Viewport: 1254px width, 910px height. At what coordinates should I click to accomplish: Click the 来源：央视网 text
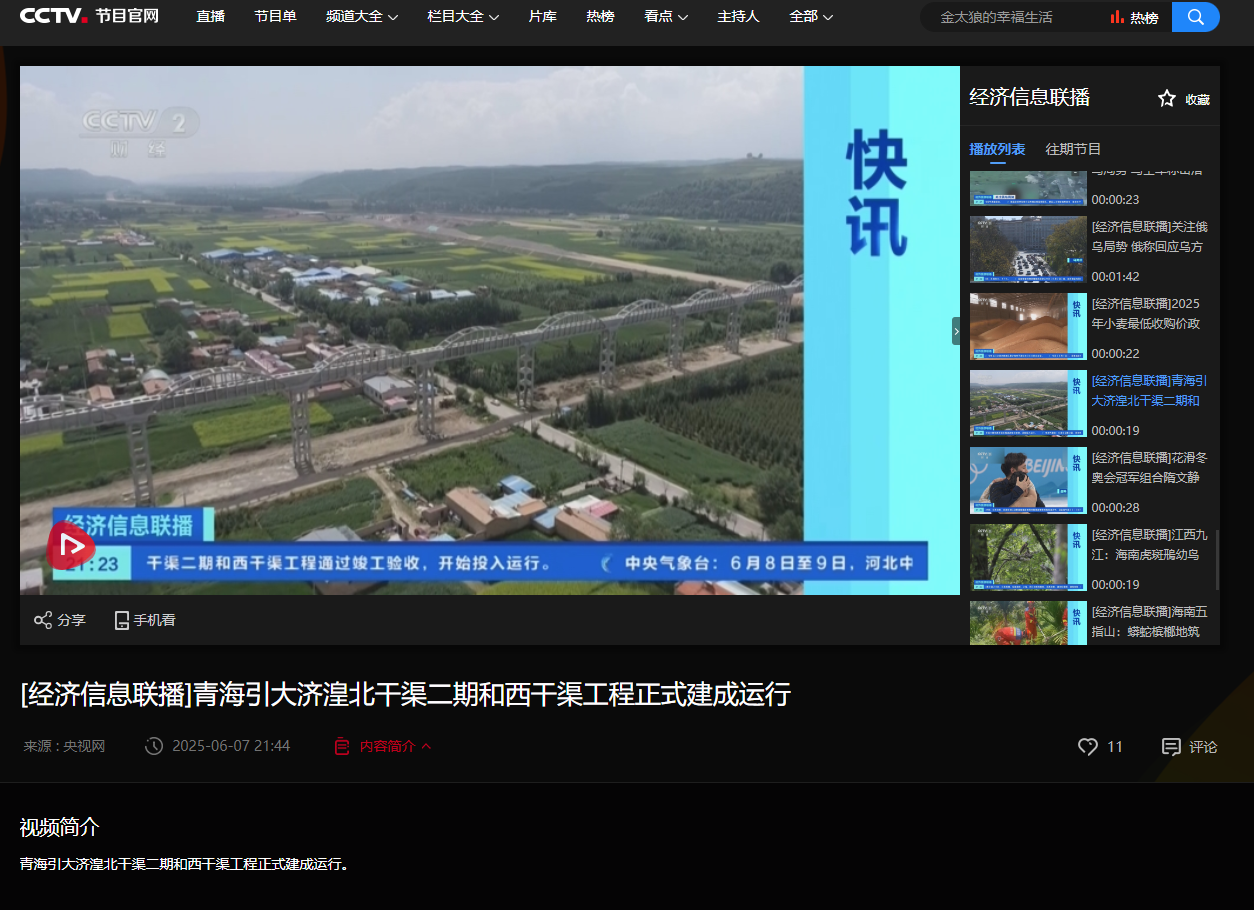point(65,746)
